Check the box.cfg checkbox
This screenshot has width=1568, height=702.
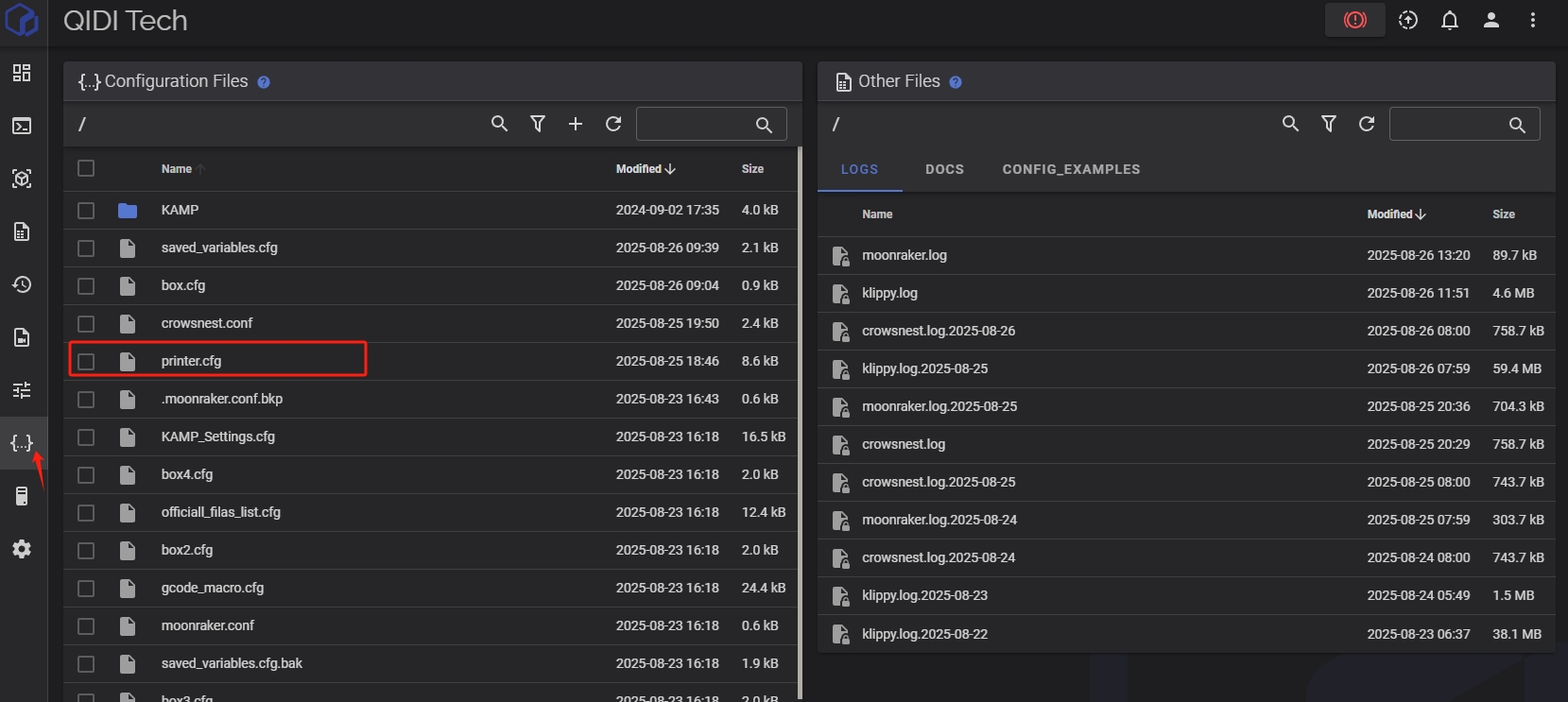86,285
